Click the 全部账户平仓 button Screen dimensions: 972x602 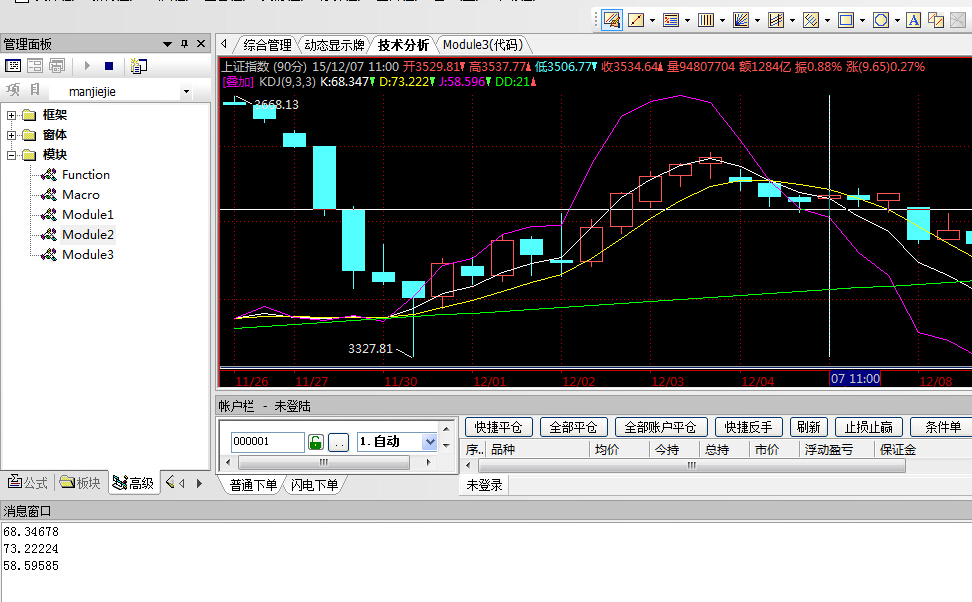[x=661, y=427]
